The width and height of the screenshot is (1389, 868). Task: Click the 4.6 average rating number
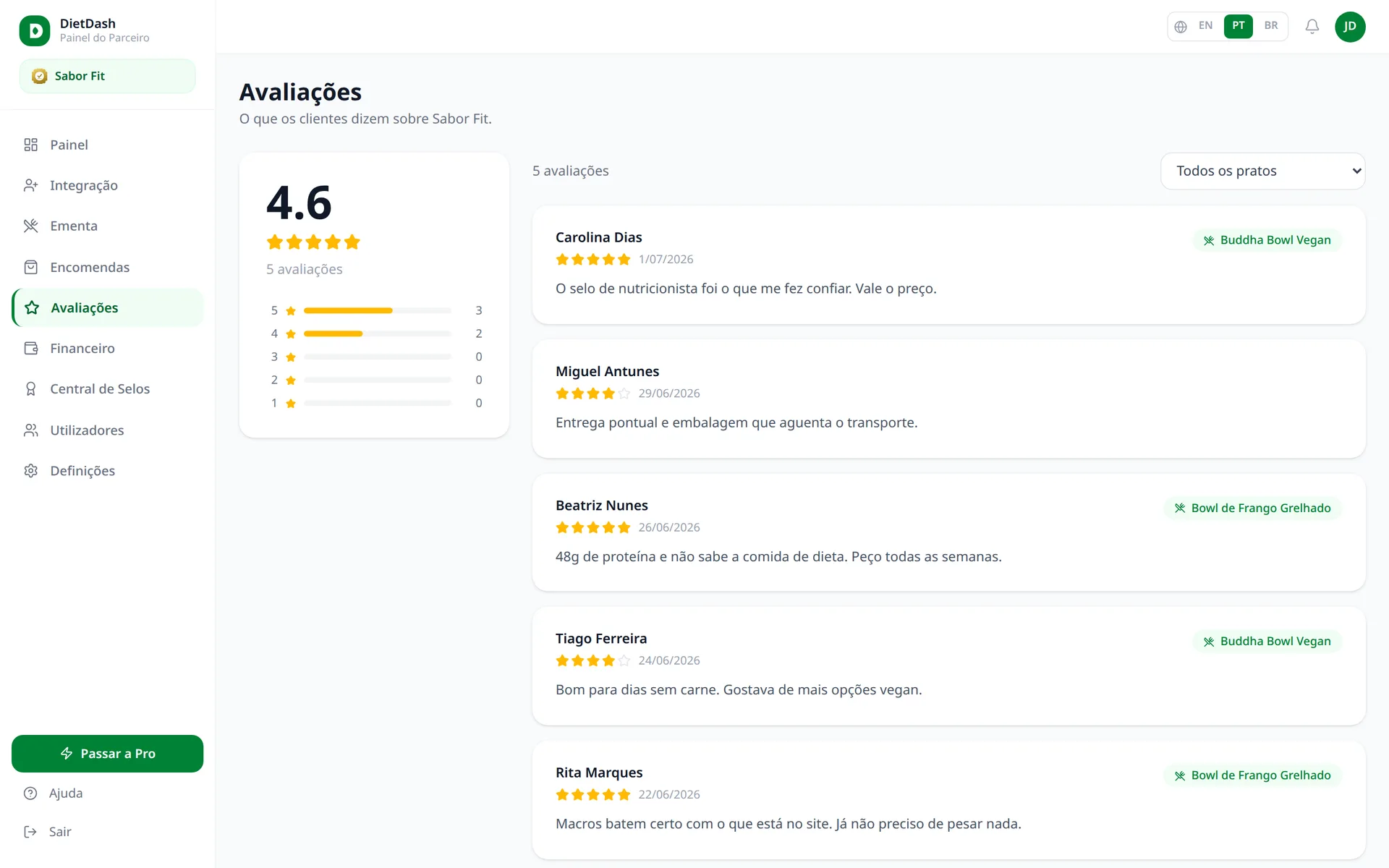299,203
